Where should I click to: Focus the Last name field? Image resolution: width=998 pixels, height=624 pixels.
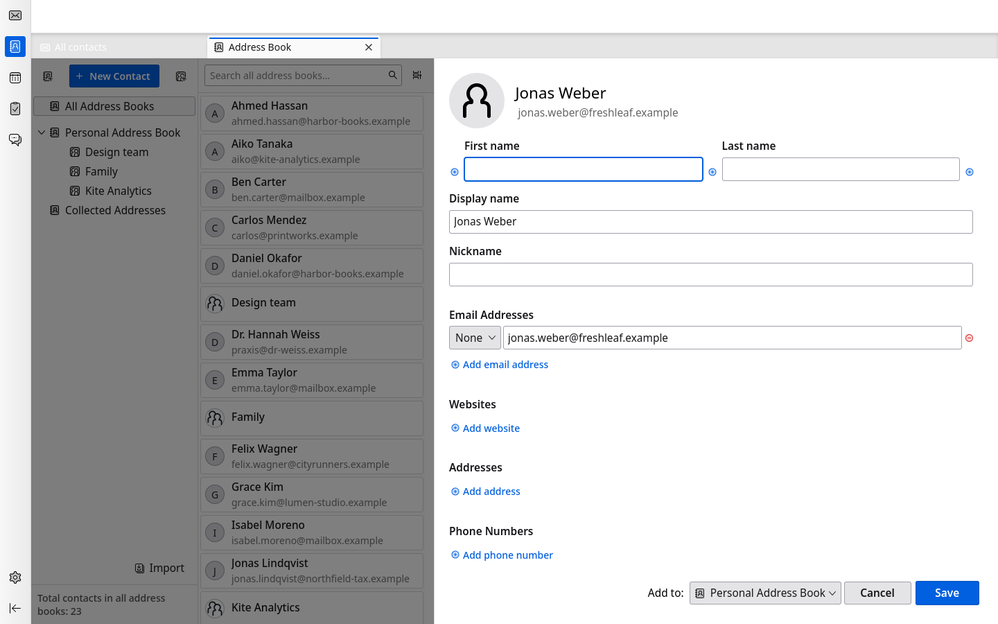840,169
